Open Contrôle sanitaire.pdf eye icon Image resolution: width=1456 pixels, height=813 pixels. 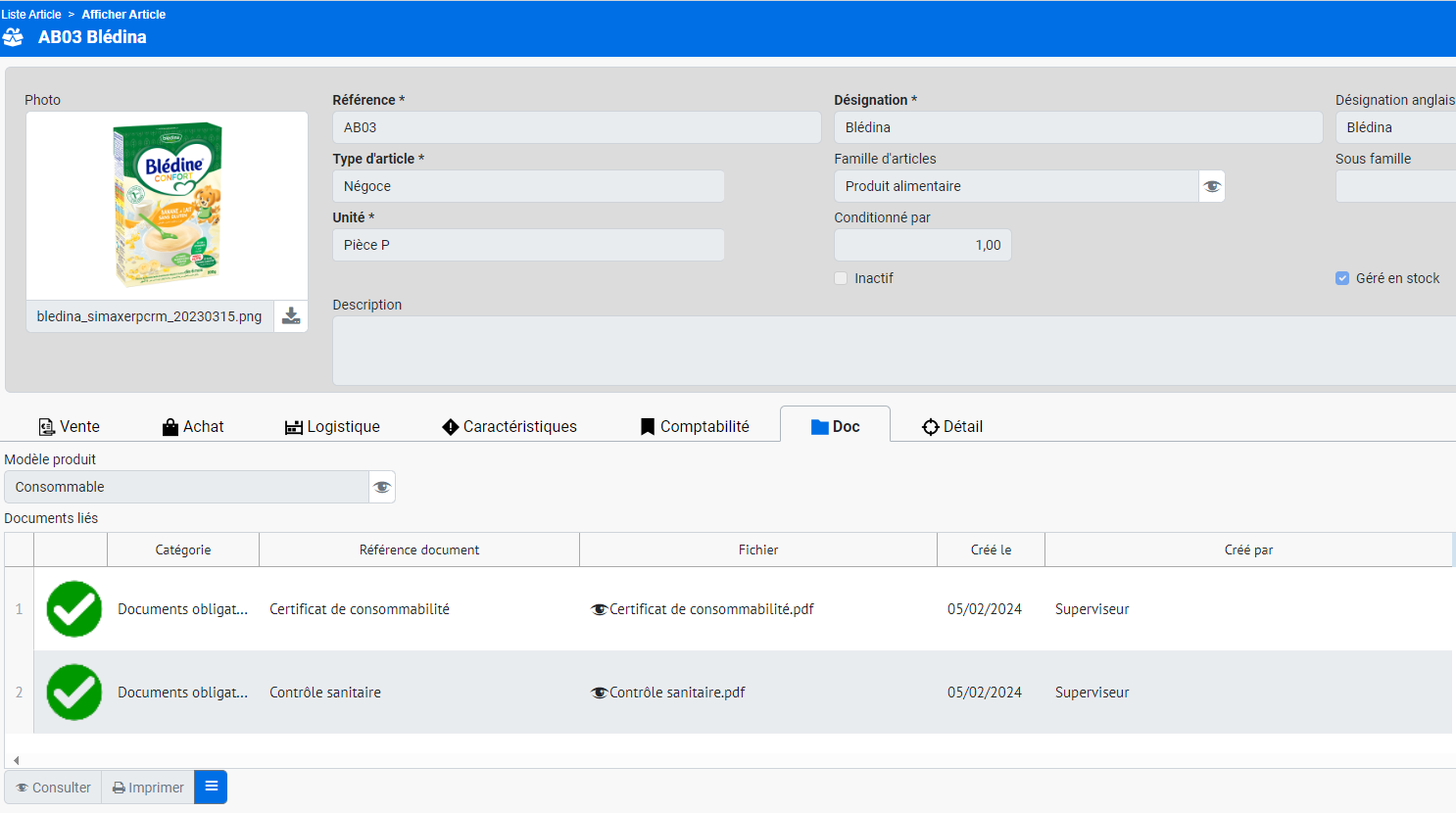click(599, 693)
